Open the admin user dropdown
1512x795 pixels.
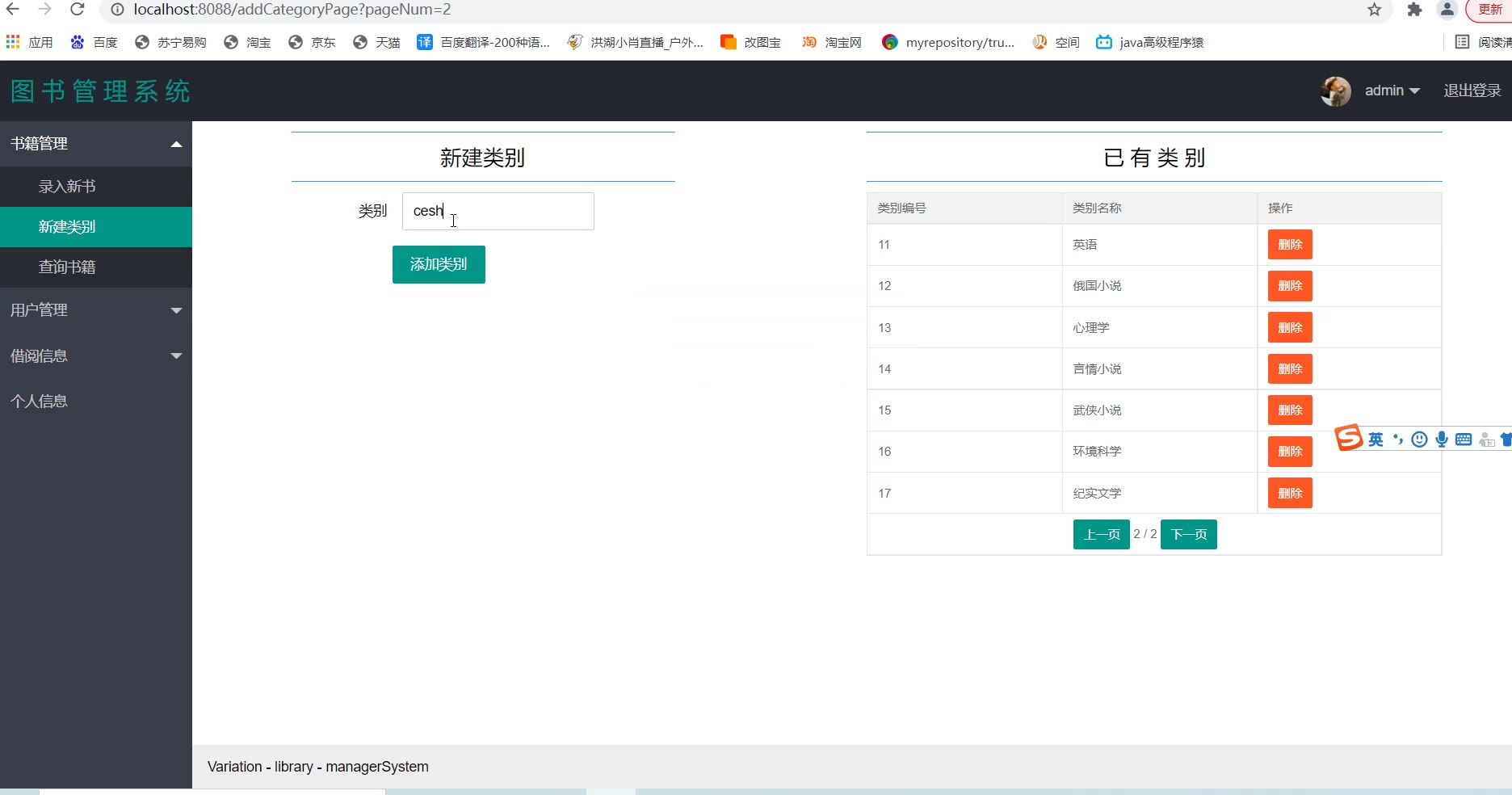pyautogui.click(x=1392, y=91)
